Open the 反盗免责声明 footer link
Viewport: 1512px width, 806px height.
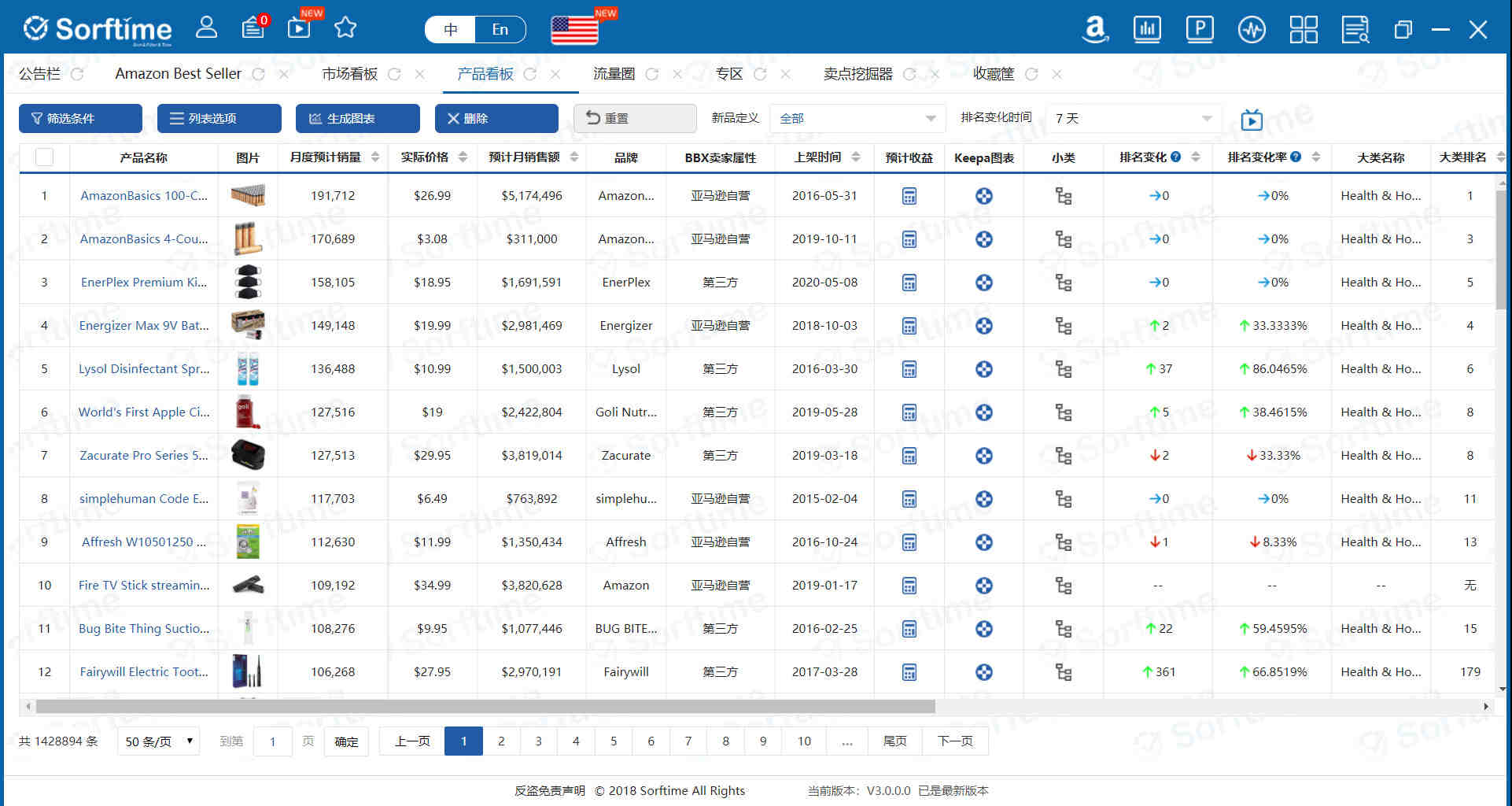point(550,791)
